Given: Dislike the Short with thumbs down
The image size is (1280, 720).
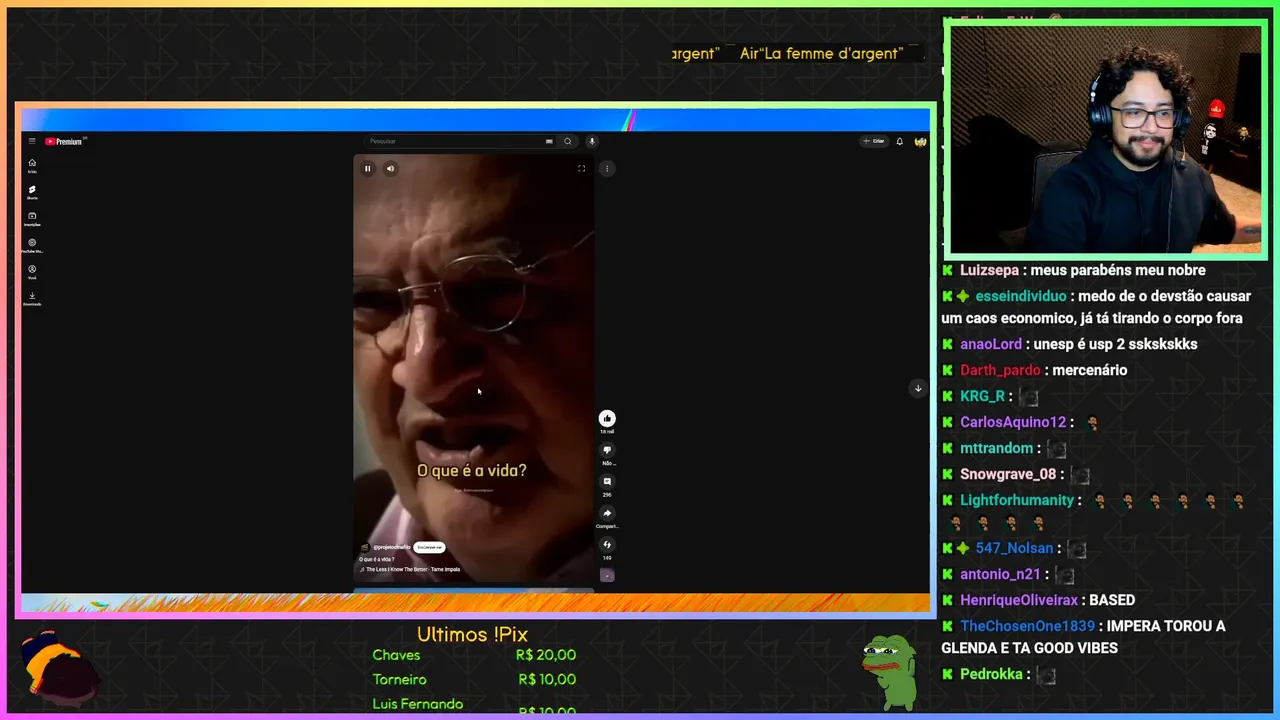Looking at the screenshot, I should pyautogui.click(x=607, y=450).
